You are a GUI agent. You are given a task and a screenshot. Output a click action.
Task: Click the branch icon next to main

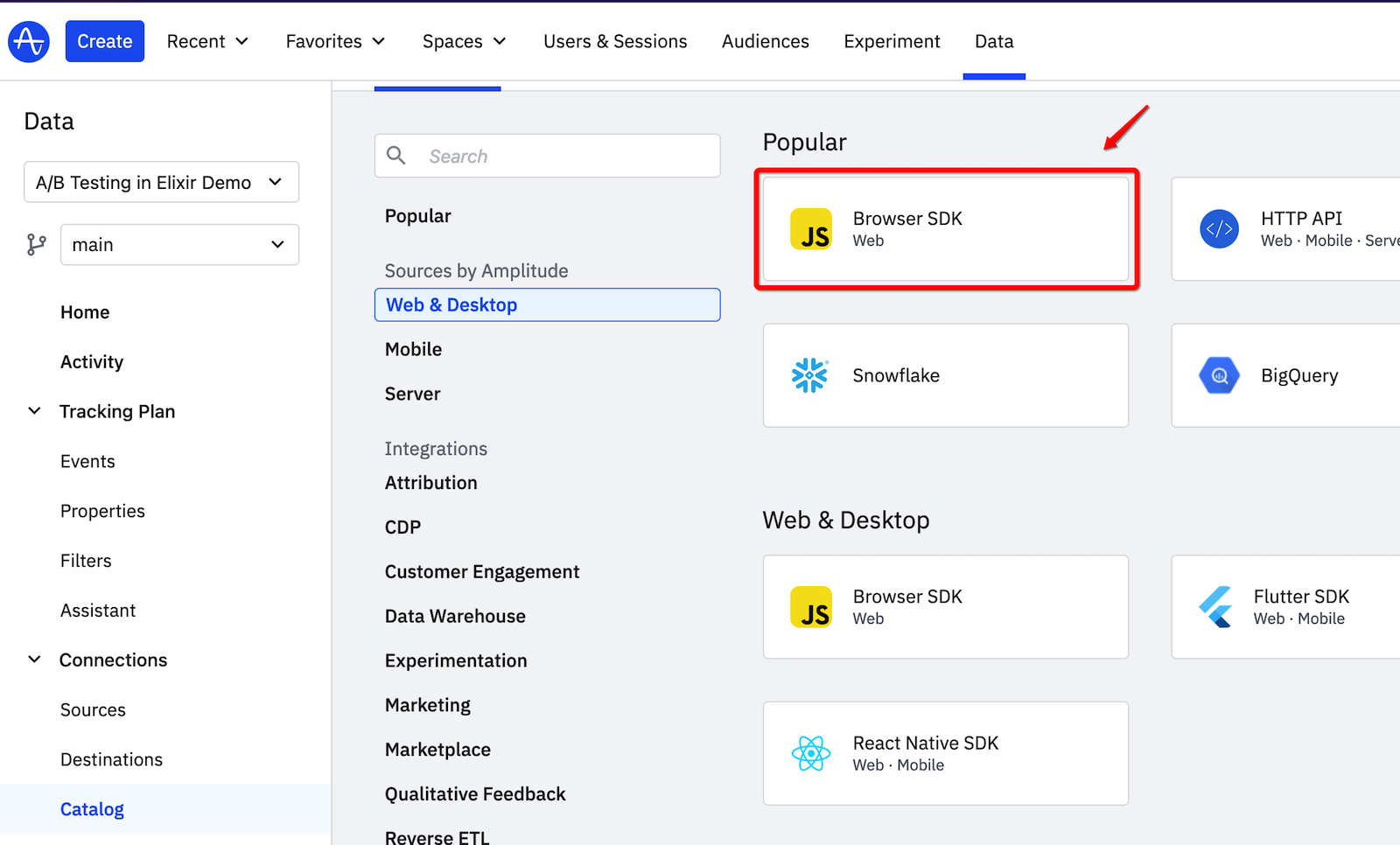[x=36, y=245]
